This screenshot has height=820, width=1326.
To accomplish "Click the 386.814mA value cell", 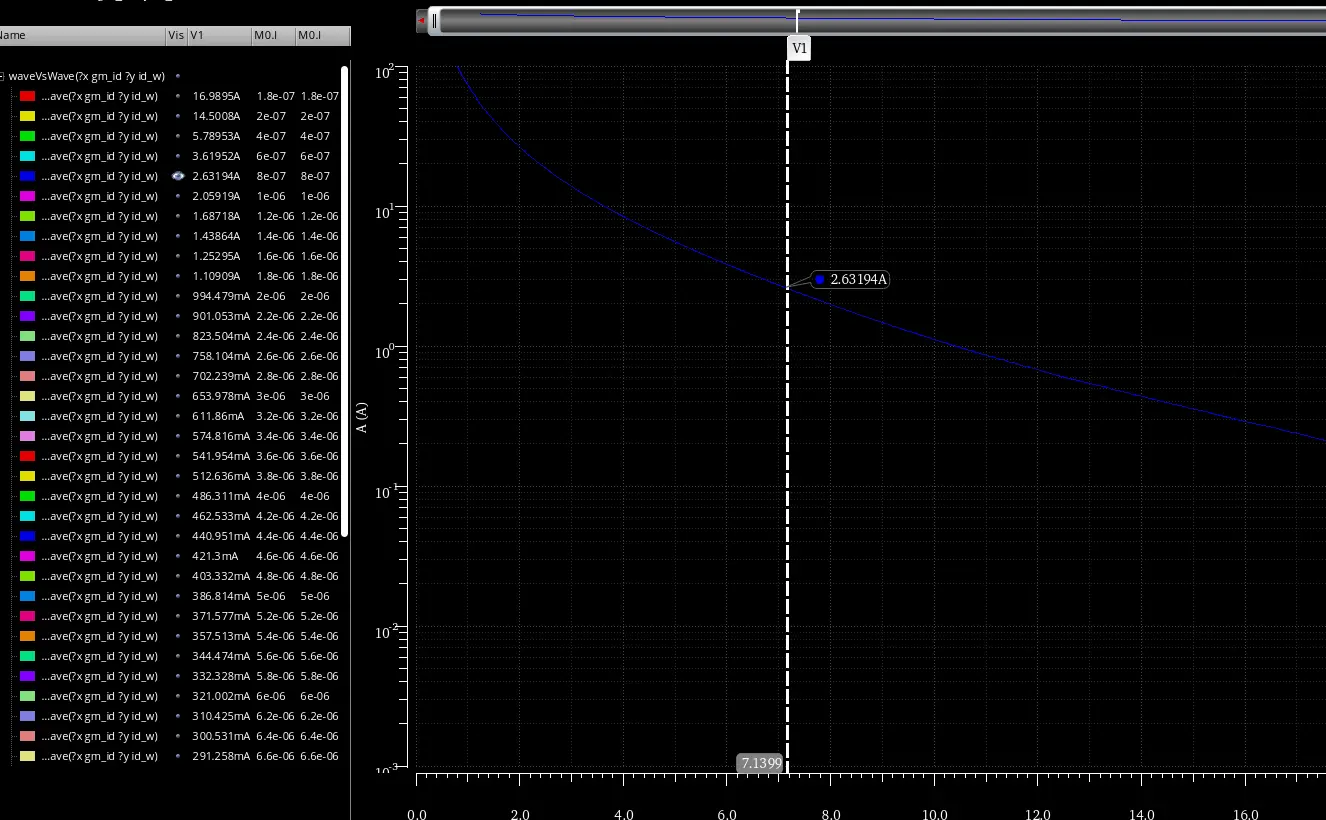I will [221, 596].
